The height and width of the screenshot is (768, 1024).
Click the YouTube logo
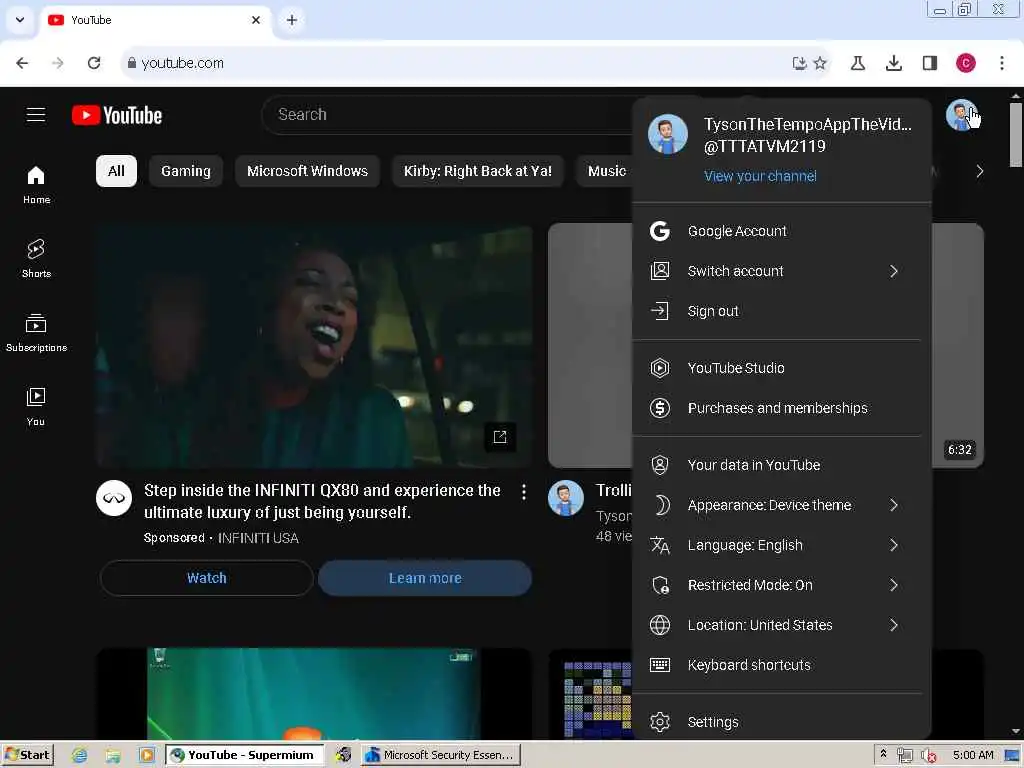117,115
